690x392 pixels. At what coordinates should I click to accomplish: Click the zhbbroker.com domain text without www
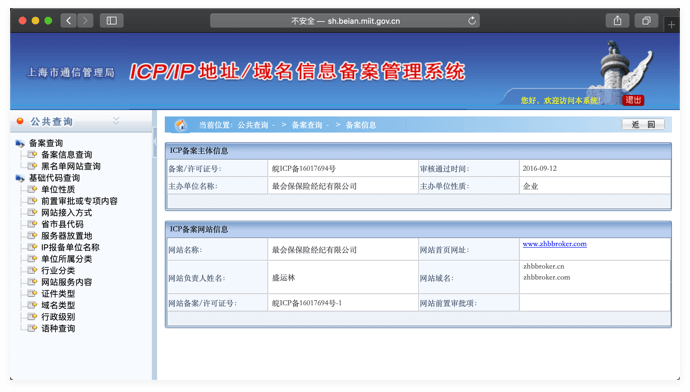pos(547,277)
